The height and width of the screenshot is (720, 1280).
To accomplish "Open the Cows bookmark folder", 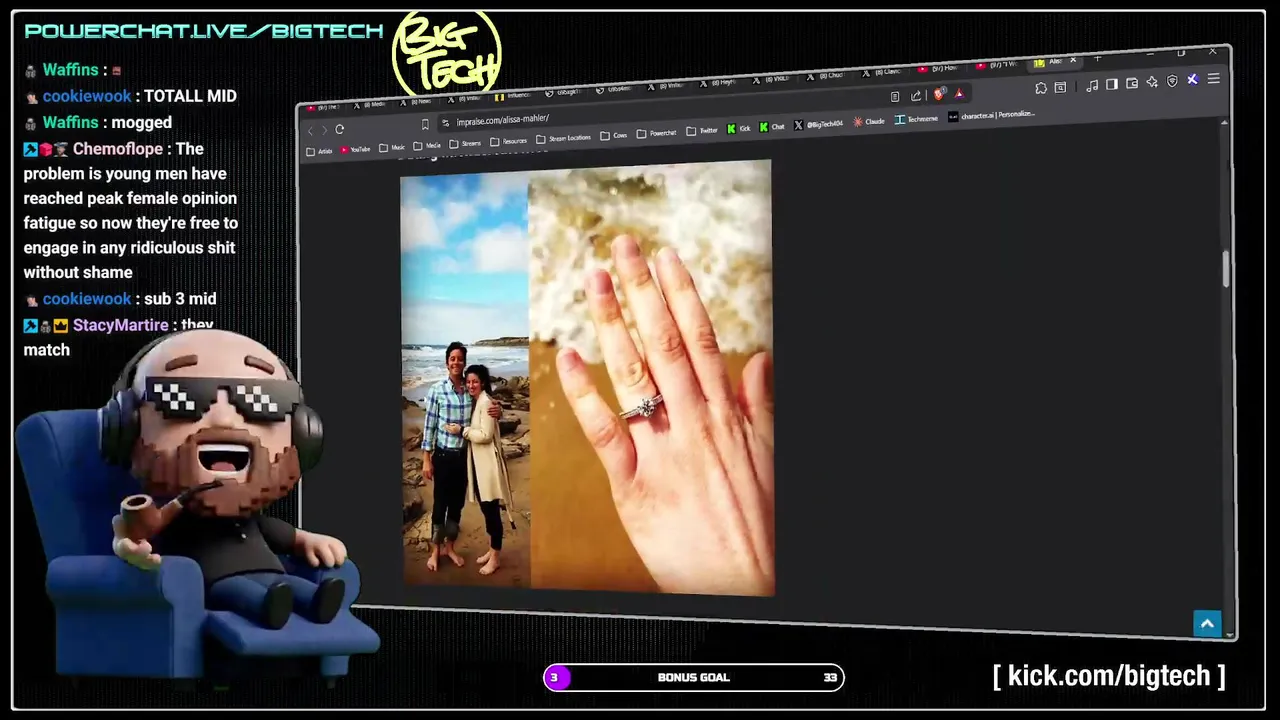I will (x=615, y=136).
